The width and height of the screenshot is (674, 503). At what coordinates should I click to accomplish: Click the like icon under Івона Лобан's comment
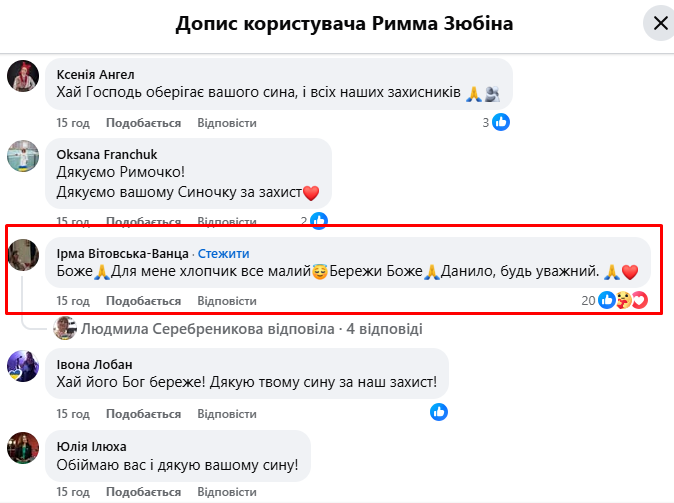[x=439, y=411]
